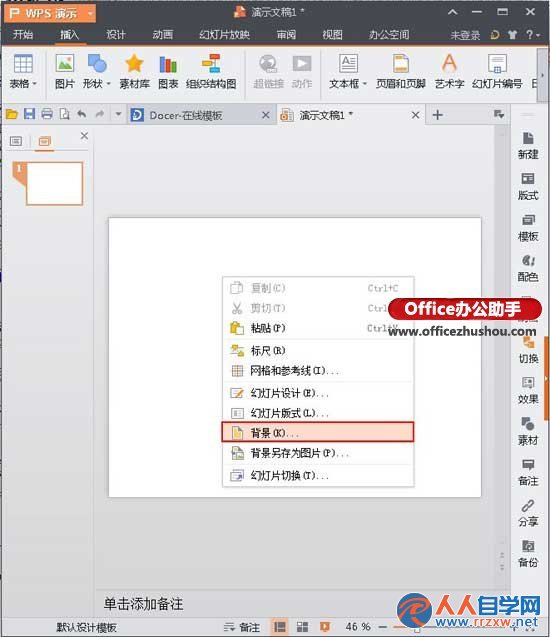
Task: Open 素材 materials in right sidebar
Action: pyautogui.click(x=528, y=431)
